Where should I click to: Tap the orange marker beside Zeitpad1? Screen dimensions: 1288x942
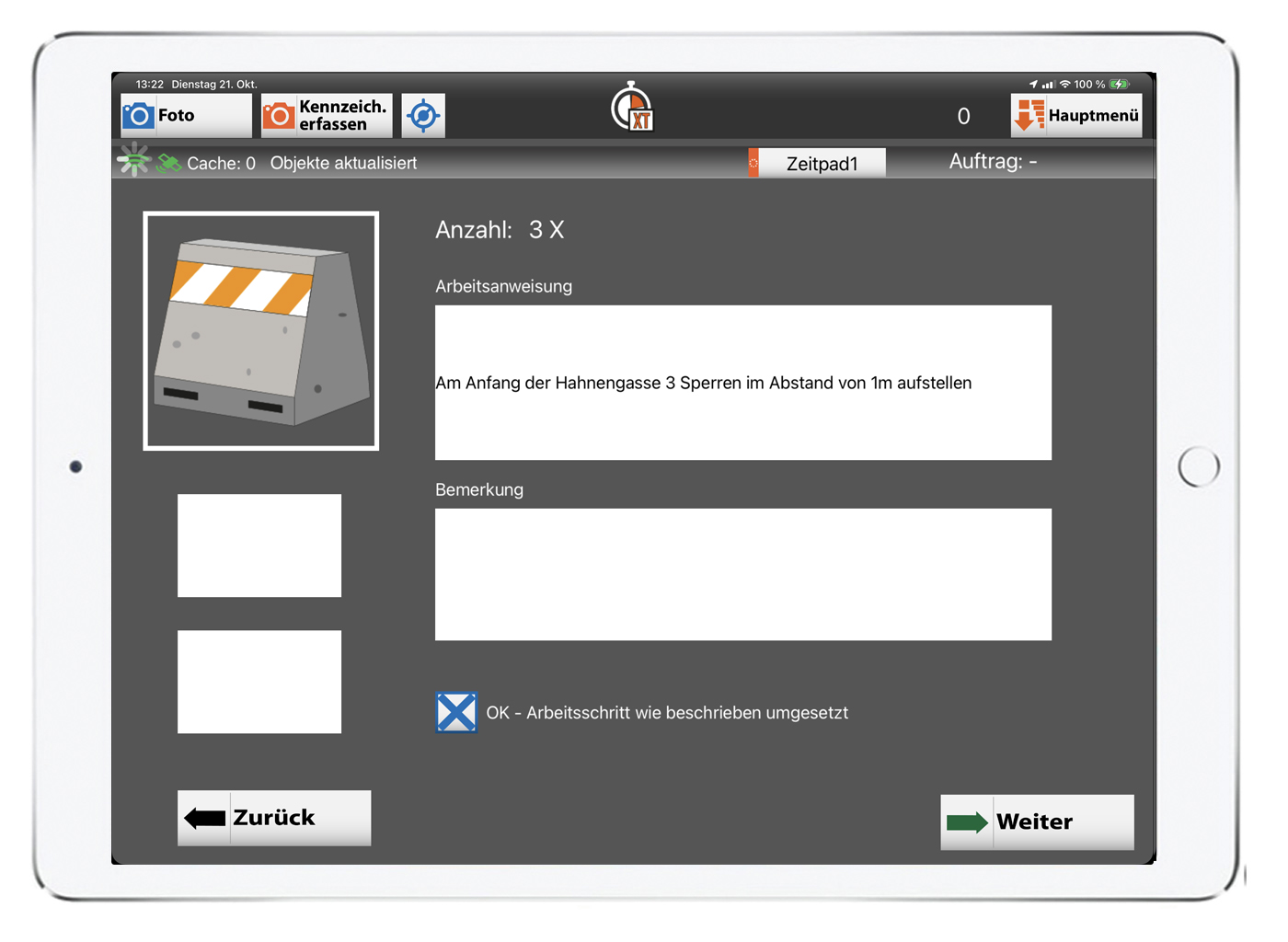click(x=753, y=163)
